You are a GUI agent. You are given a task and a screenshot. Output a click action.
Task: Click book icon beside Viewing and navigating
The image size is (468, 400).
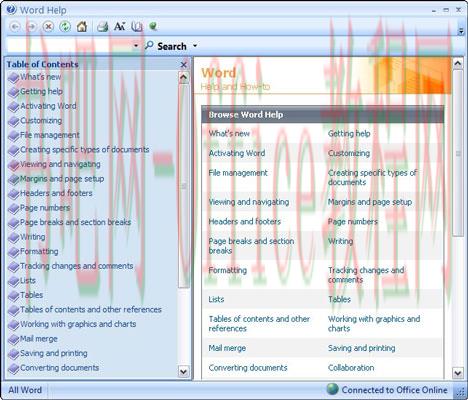point(14,165)
